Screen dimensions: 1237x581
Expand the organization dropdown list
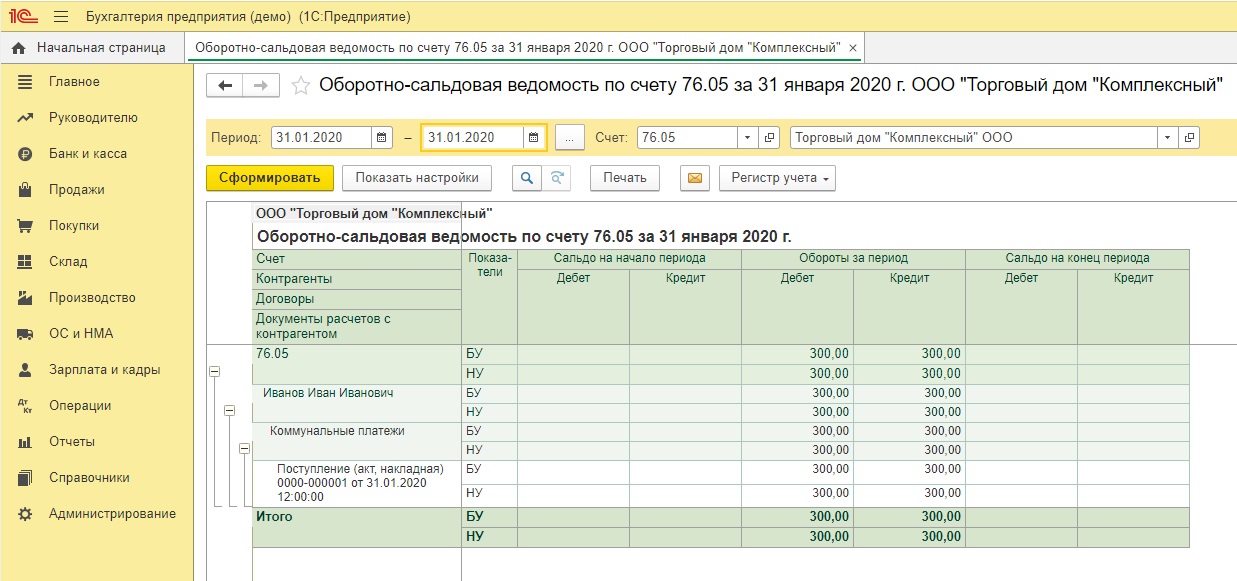[x=1167, y=138]
